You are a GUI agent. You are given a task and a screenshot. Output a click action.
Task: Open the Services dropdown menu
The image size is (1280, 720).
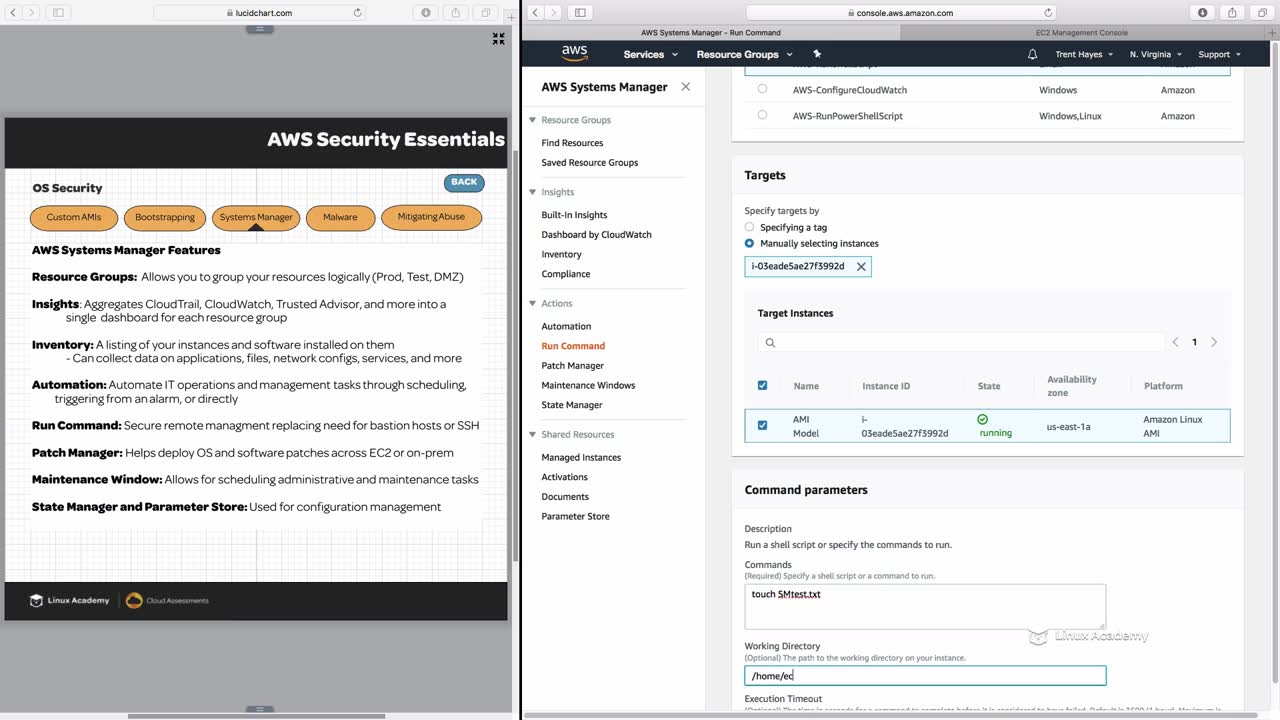pyautogui.click(x=650, y=54)
